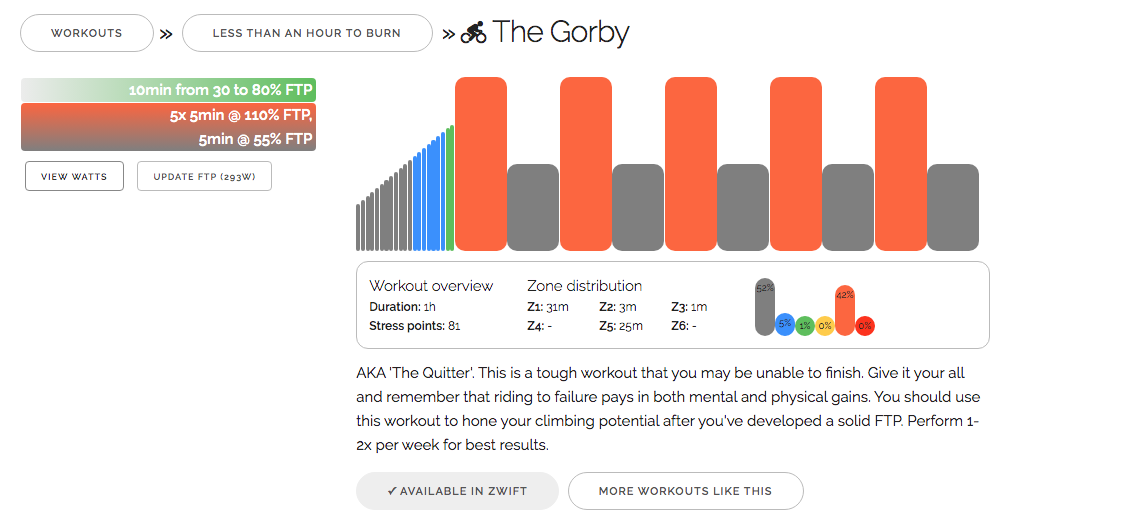Go to Less Than An Hour To Burn category
1141x522 pixels.
coord(307,33)
